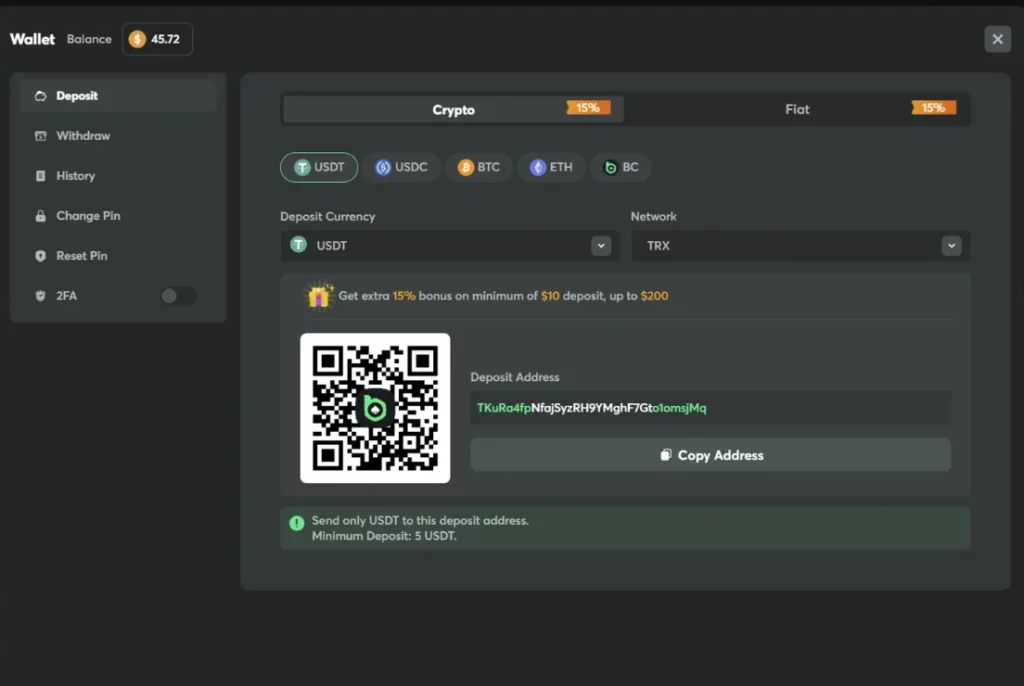1024x686 pixels.
Task: Open the Change Pin menu item
Action: pyautogui.click(x=118, y=216)
